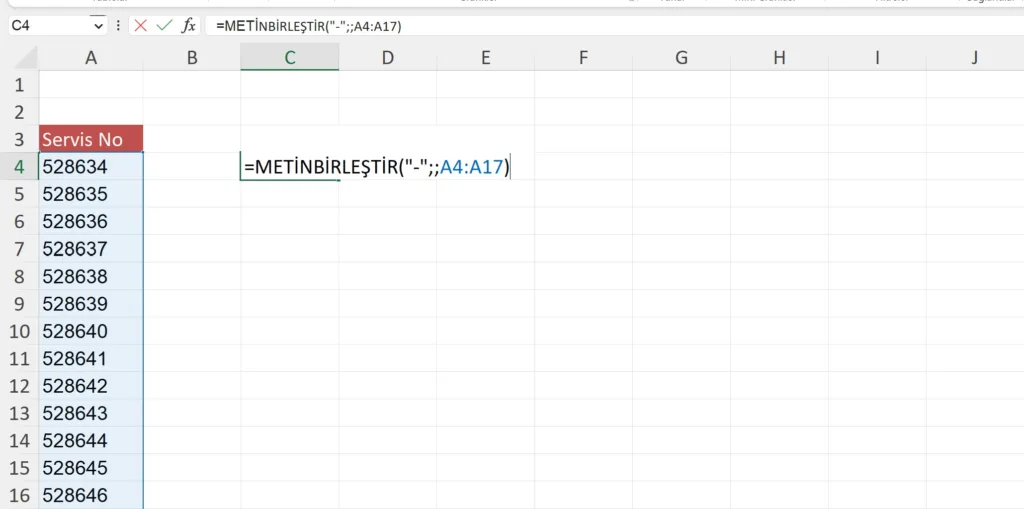This screenshot has height=509, width=1024.
Task: Select the cell containing 528646
Action: [x=91, y=495]
